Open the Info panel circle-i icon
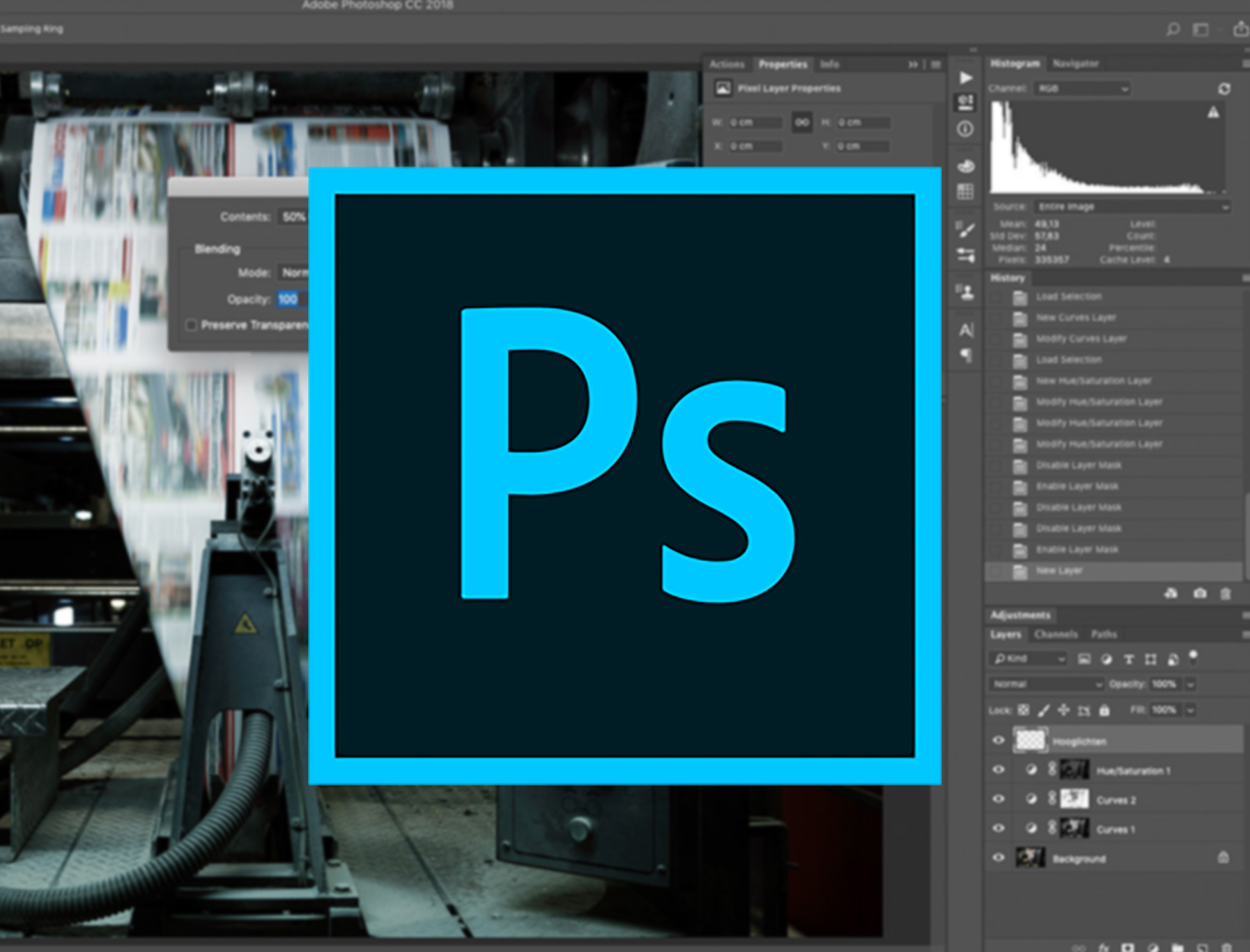Screen dimensions: 1250x952 tap(965, 129)
